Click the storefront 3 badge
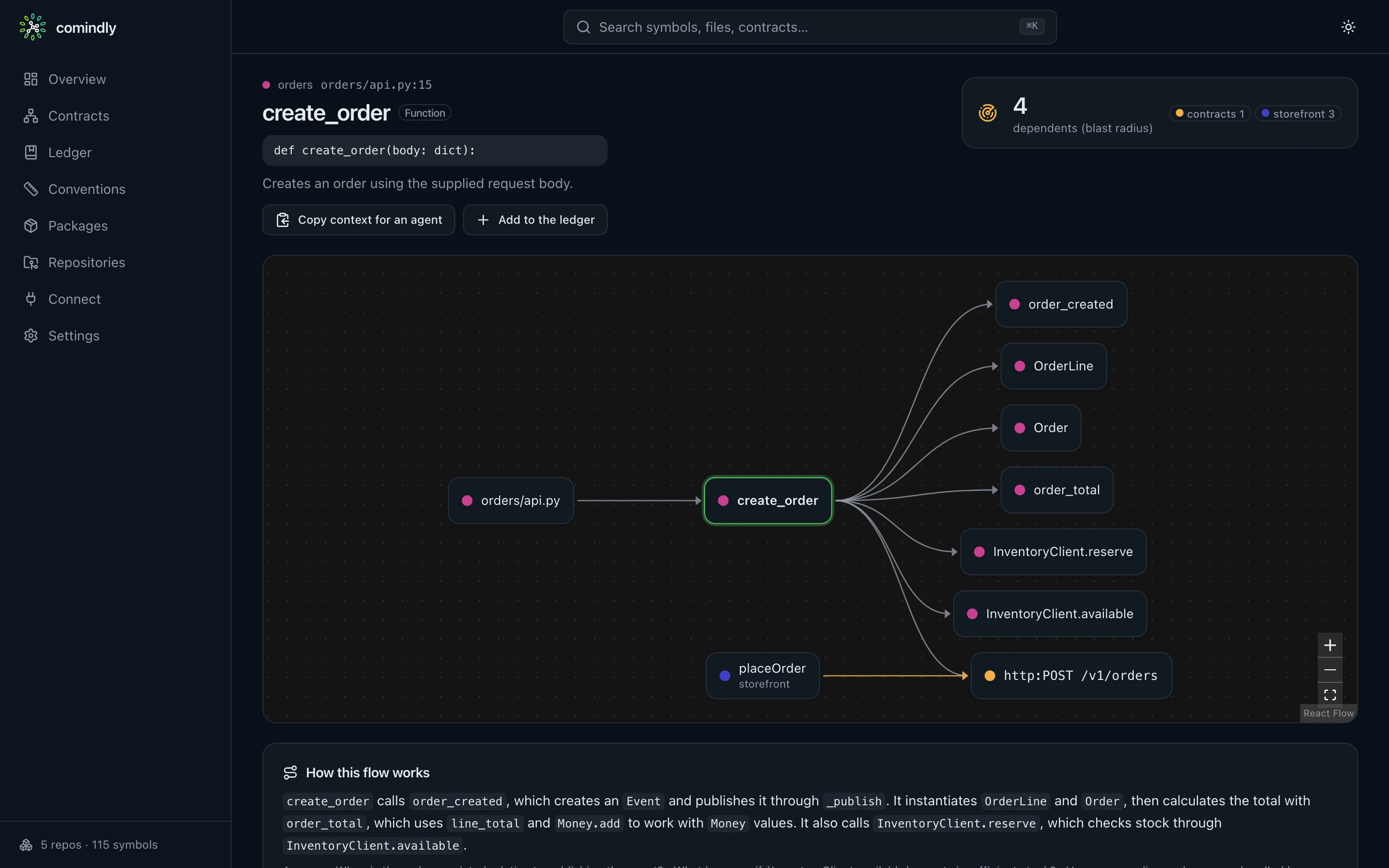Viewport: 1389px width, 868px height. [x=1298, y=114]
